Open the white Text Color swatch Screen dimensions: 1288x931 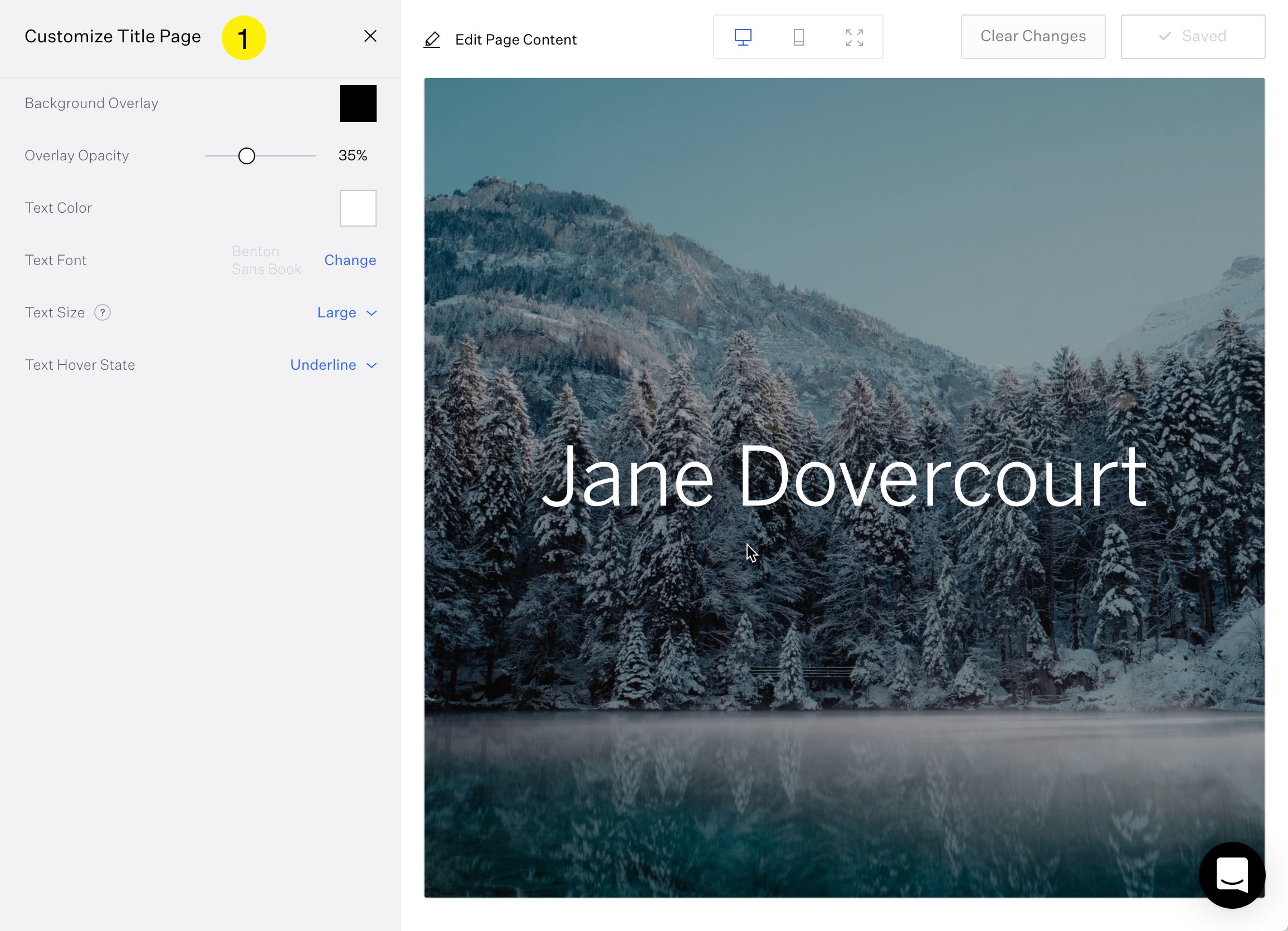click(358, 208)
